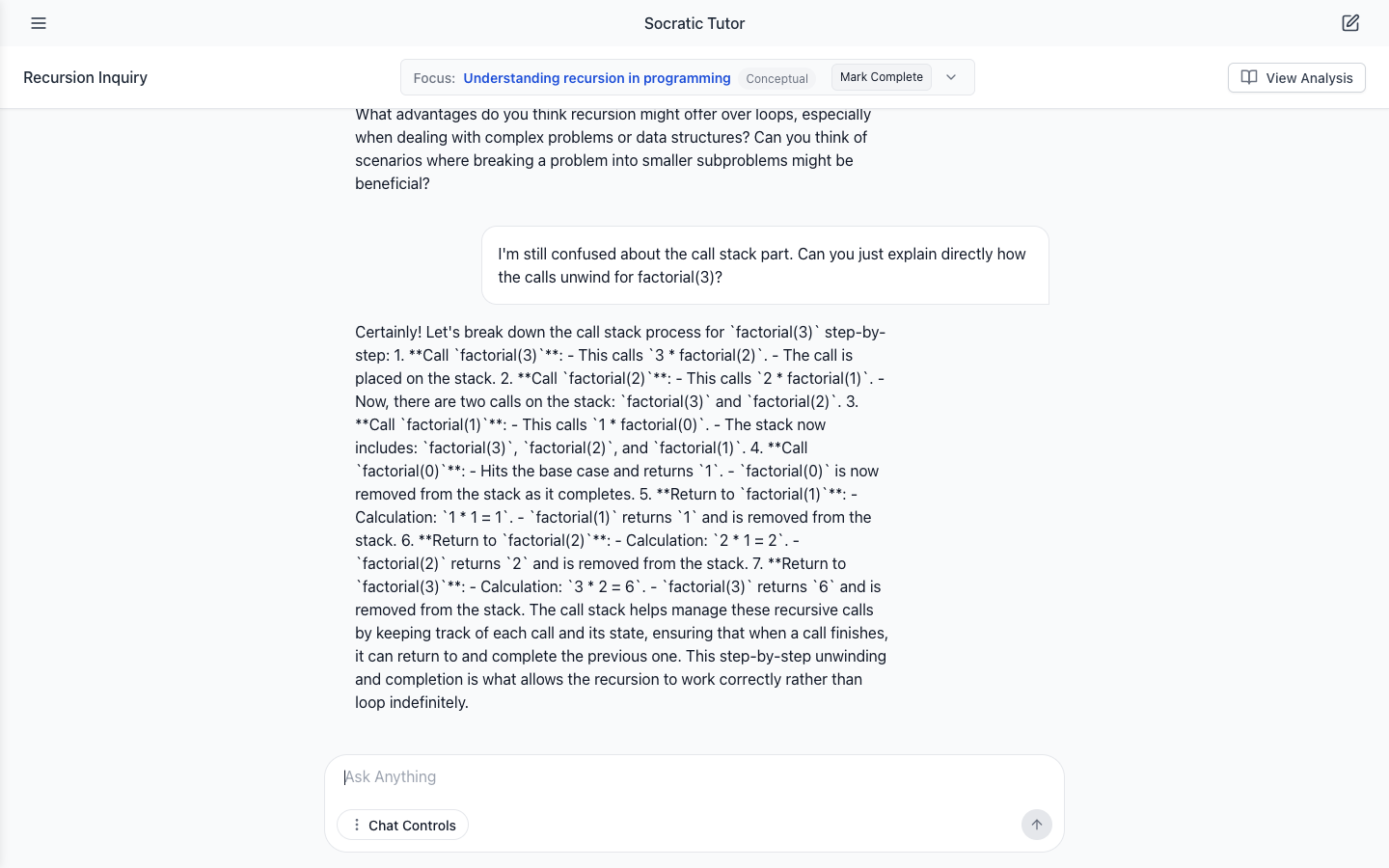Expand the focus bar chevron dropdown
The width and height of the screenshot is (1389, 868).
point(951,77)
